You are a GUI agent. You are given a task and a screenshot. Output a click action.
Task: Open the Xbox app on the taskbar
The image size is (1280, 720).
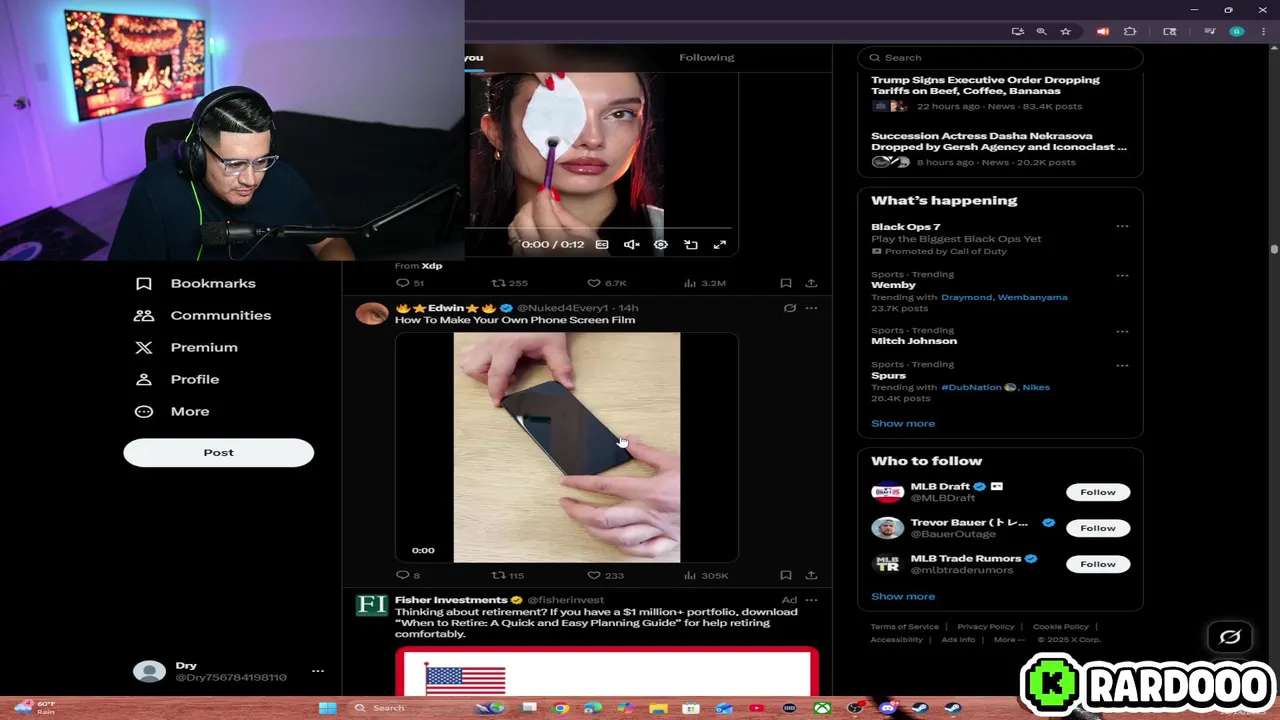tap(821, 708)
